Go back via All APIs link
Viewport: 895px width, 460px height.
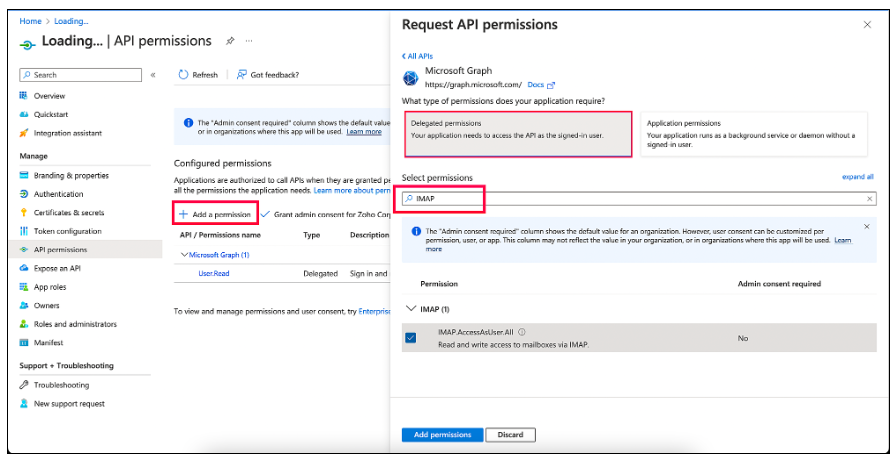tap(417, 56)
